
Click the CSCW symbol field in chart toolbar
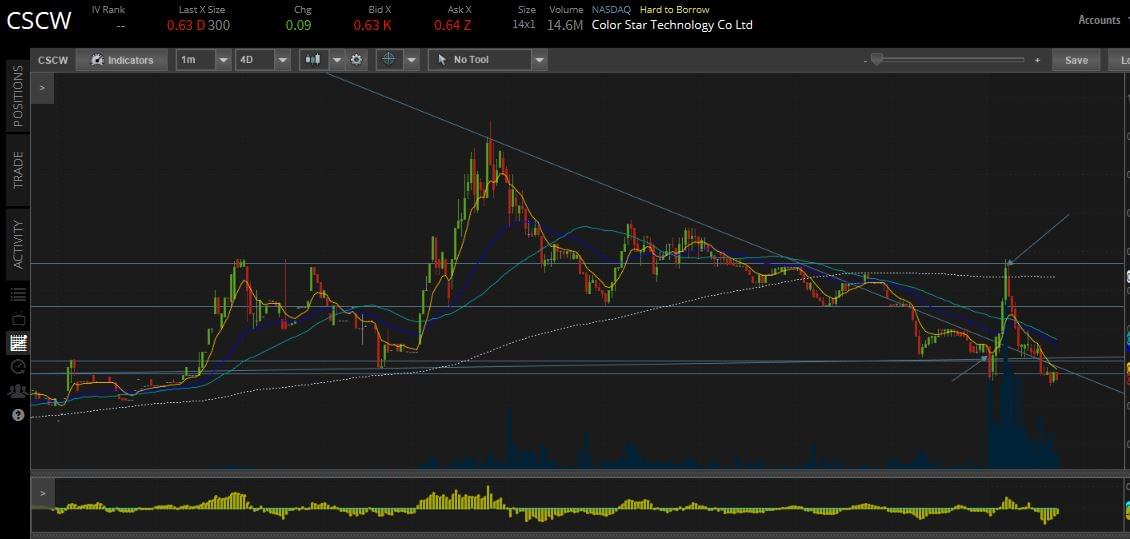[x=53, y=60]
